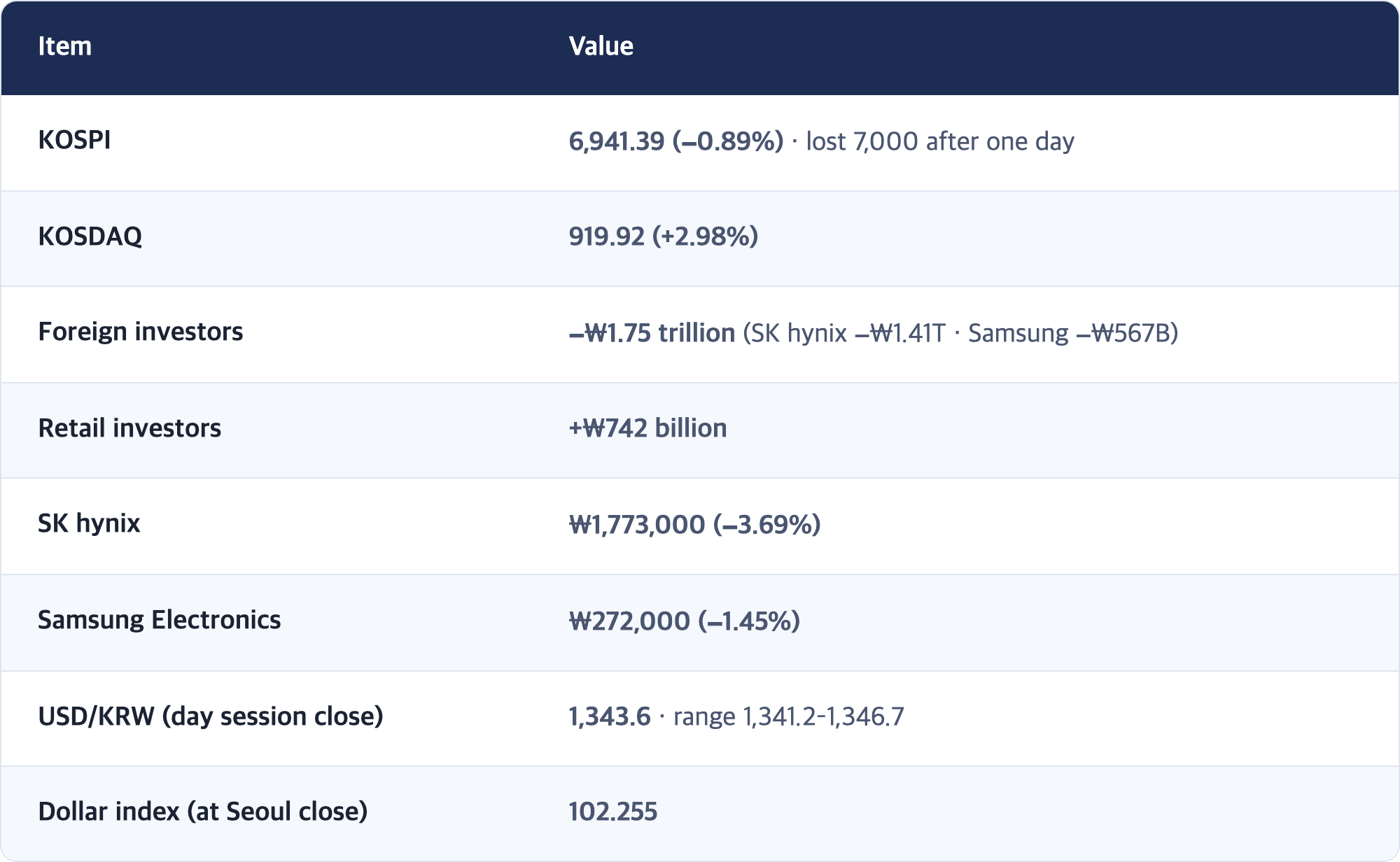Viewport: 1400px width, 862px height.
Task: Select the 'KOSDAQ' row label
Action: point(90,236)
